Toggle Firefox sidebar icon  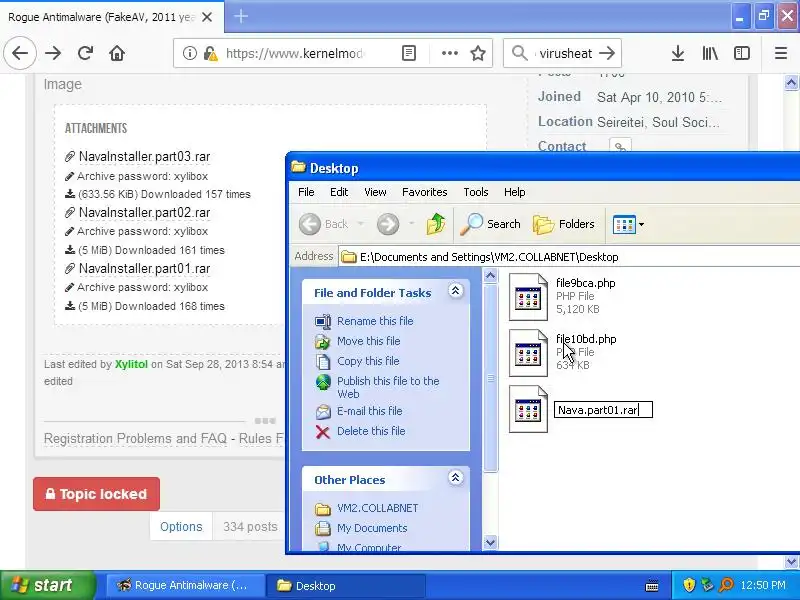741,53
